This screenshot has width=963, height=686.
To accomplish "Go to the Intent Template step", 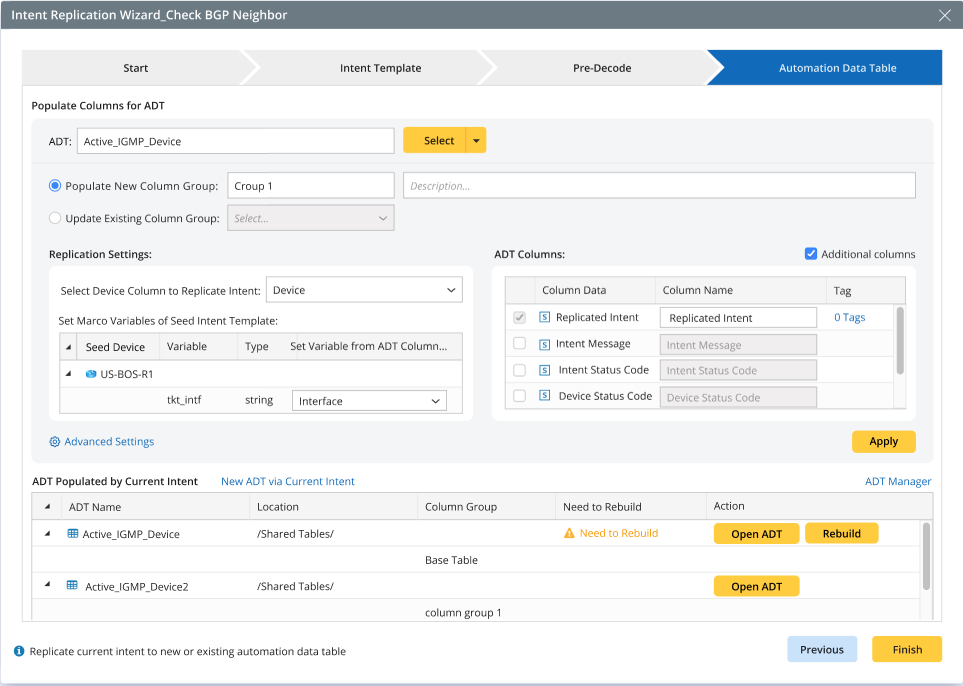I will [x=380, y=68].
